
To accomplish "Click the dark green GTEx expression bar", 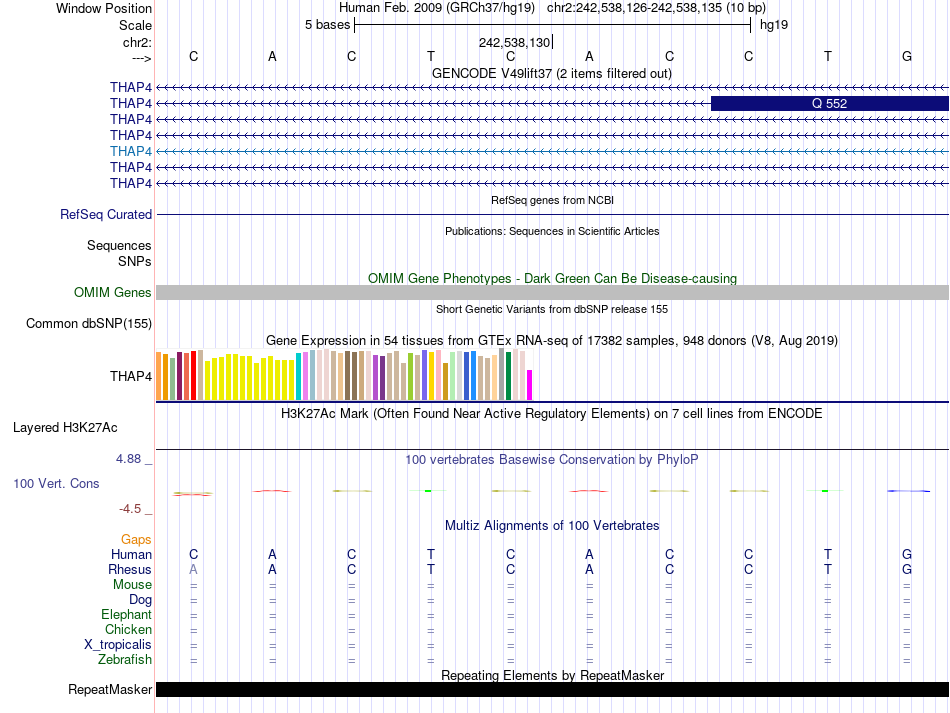I will click(x=509, y=376).
